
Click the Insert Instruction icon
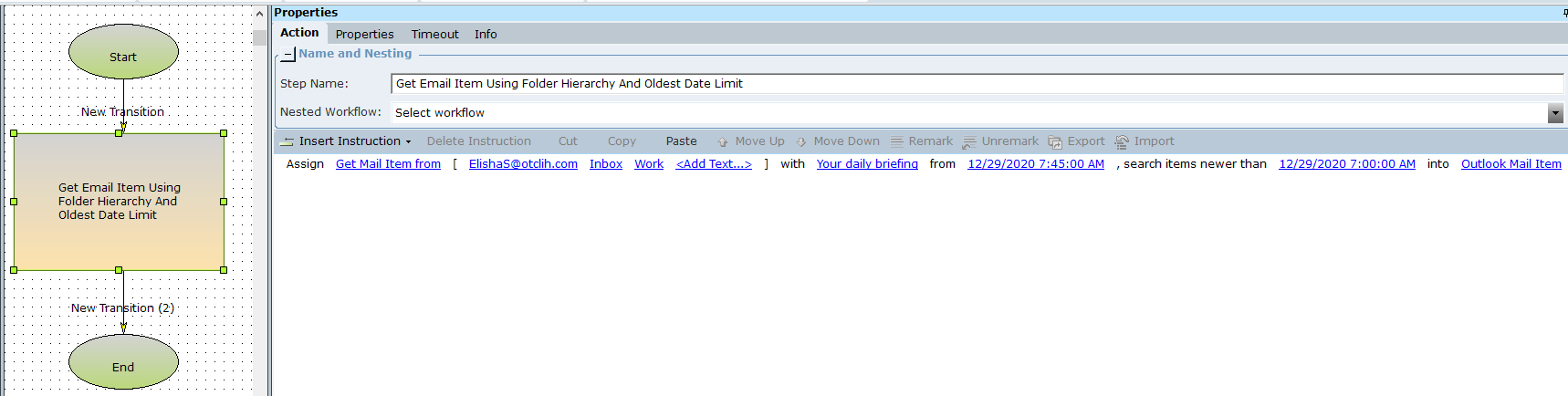287,141
